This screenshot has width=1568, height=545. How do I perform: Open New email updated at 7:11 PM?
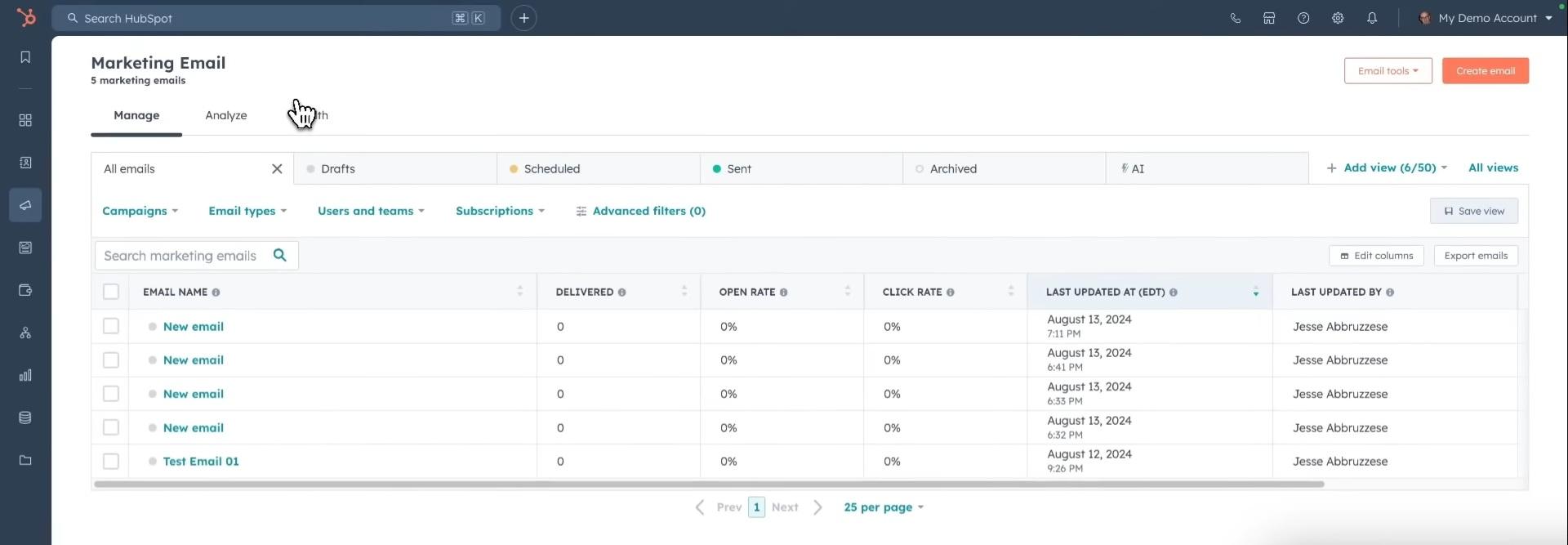(x=194, y=327)
